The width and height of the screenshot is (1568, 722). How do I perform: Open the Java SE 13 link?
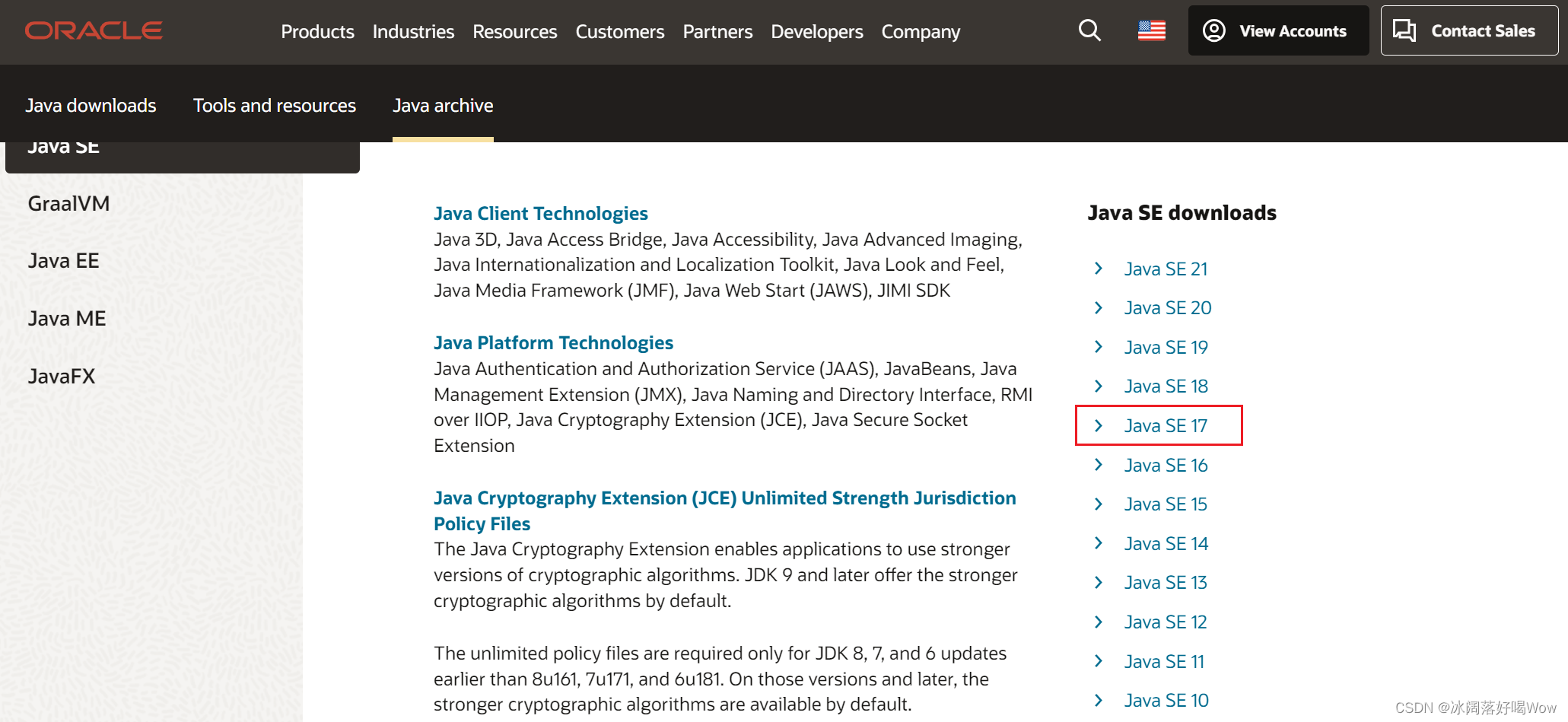pos(1166,583)
